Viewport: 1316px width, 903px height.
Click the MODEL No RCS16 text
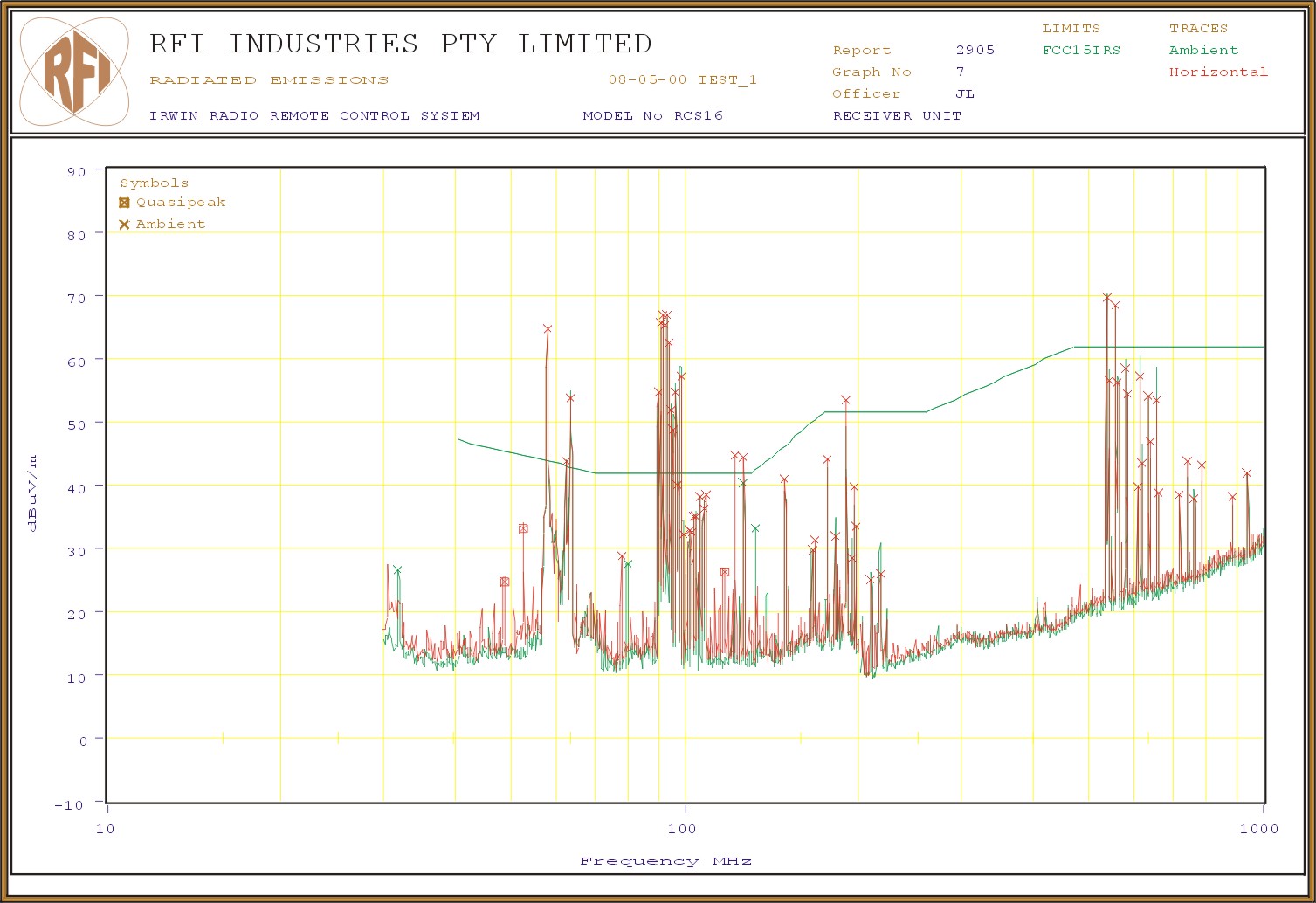(x=652, y=116)
